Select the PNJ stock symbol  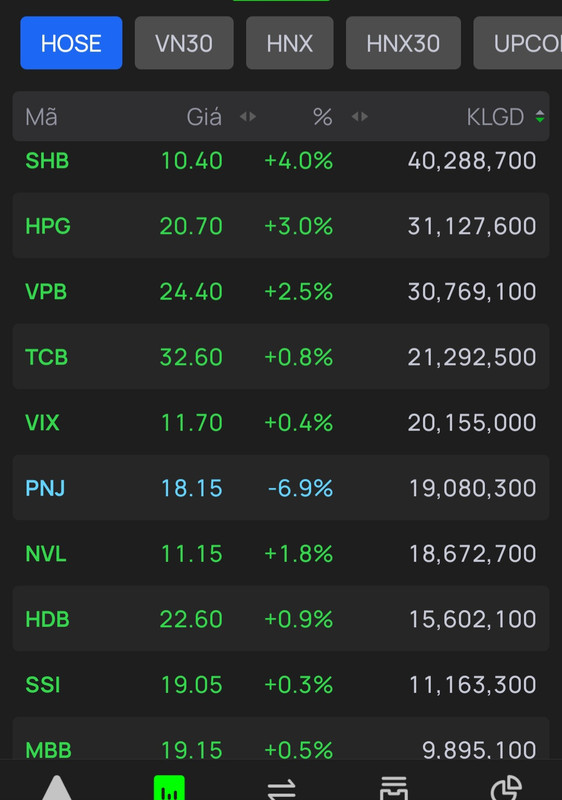45,488
